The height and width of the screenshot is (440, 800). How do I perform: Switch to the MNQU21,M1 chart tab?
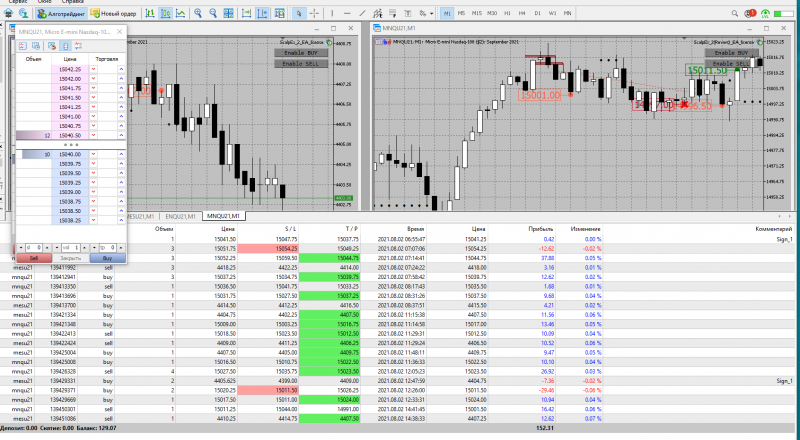coord(223,216)
